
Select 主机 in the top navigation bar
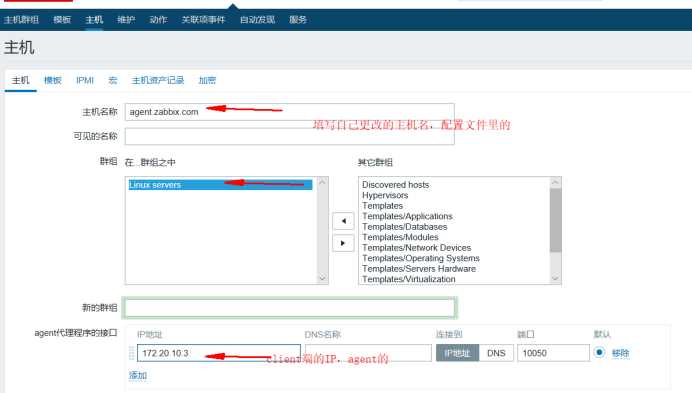(x=94, y=19)
